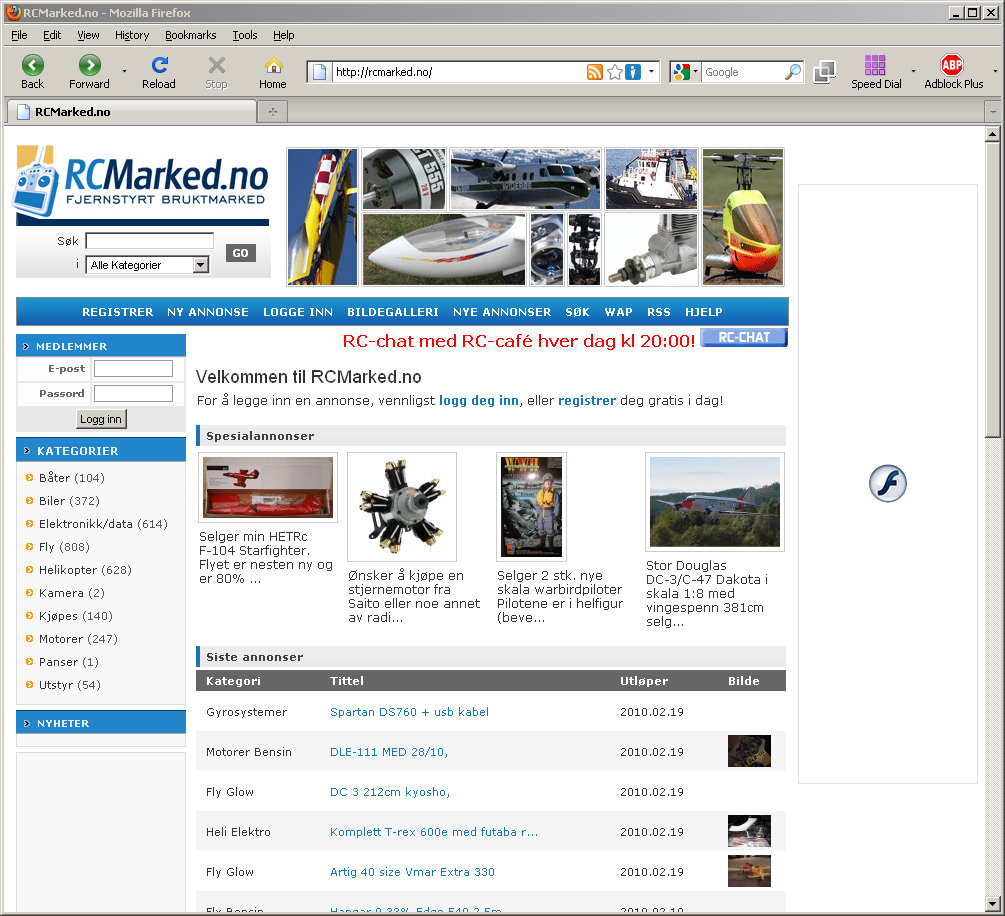Image resolution: width=1005 pixels, height=916 pixels.
Task: Click the E-post input field
Action: [133, 369]
